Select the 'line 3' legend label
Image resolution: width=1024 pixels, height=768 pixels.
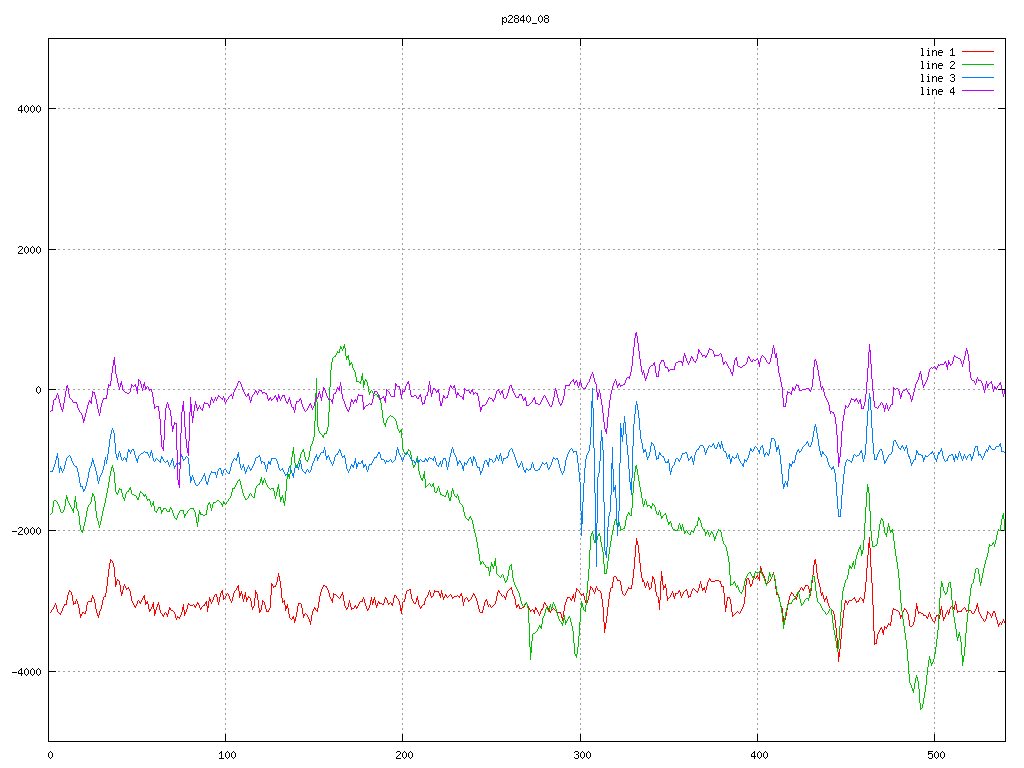(x=937, y=78)
